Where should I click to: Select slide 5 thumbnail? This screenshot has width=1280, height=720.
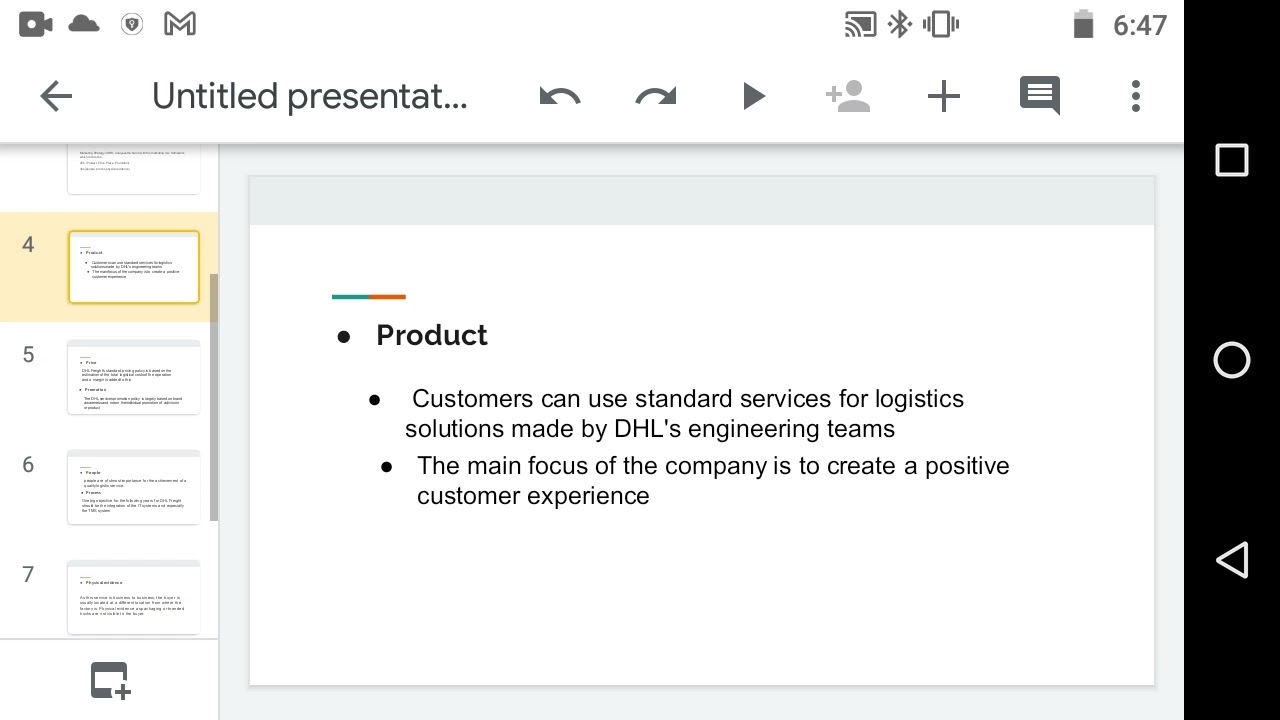[134, 377]
